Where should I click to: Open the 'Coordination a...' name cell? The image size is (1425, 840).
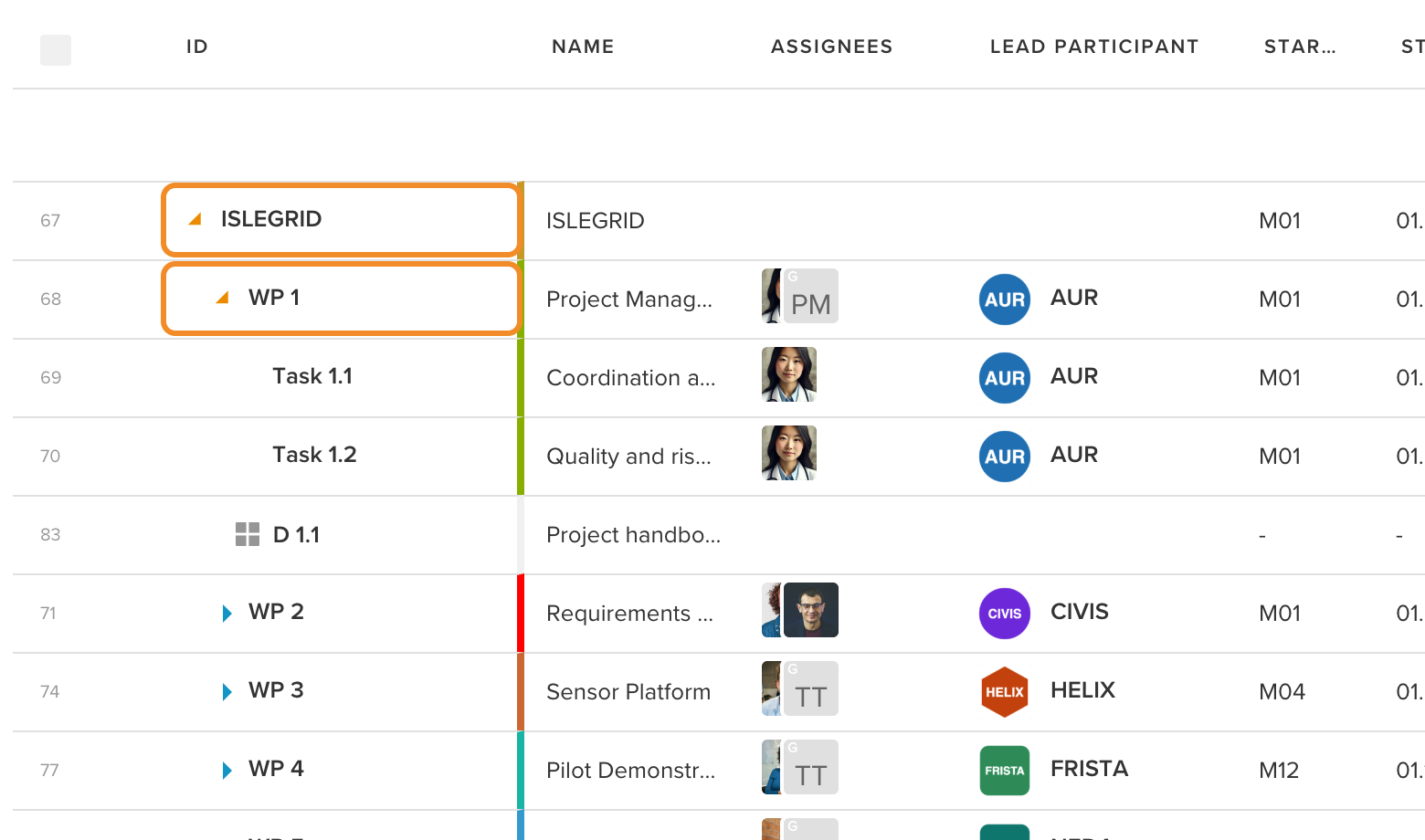pos(631,378)
